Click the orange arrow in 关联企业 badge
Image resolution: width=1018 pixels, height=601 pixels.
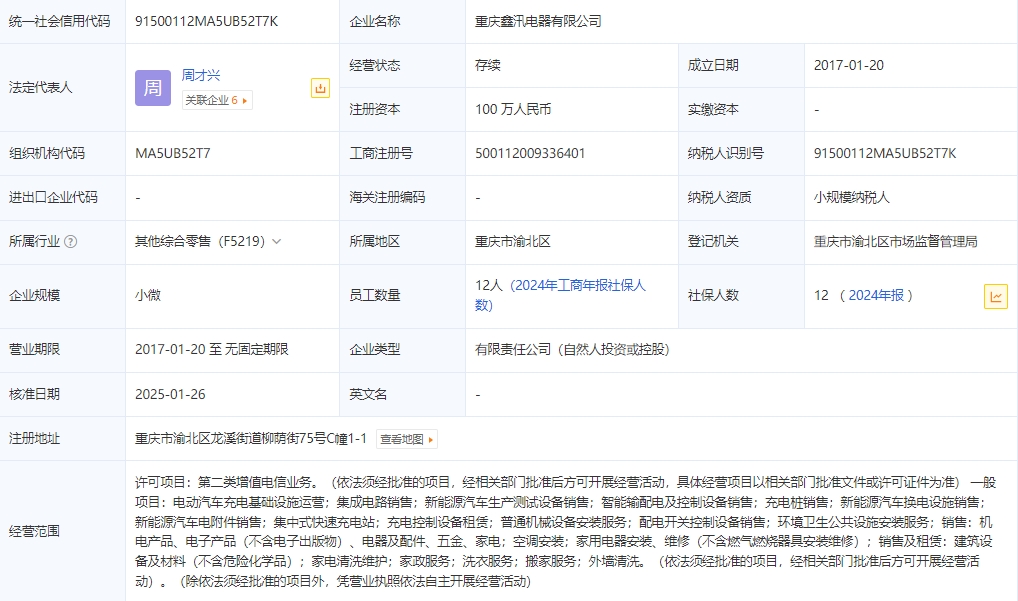(246, 100)
